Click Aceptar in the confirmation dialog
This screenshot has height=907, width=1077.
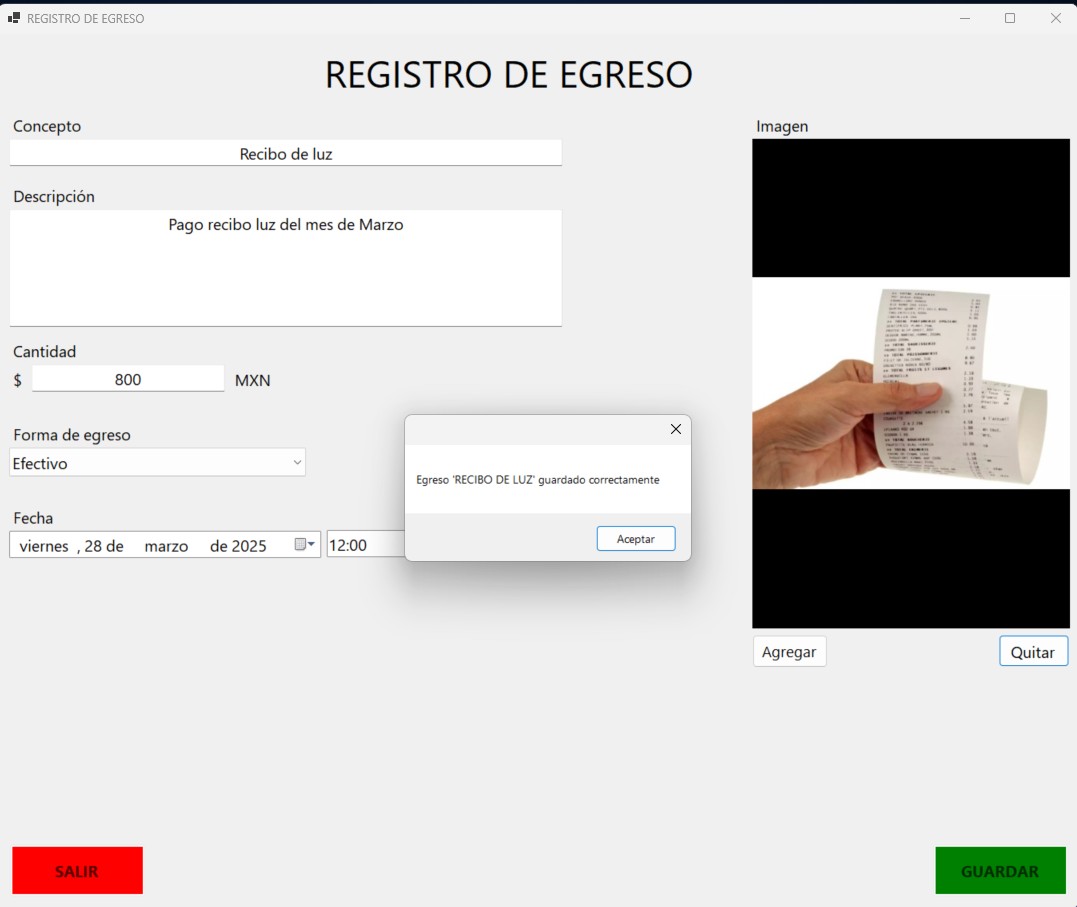click(636, 539)
